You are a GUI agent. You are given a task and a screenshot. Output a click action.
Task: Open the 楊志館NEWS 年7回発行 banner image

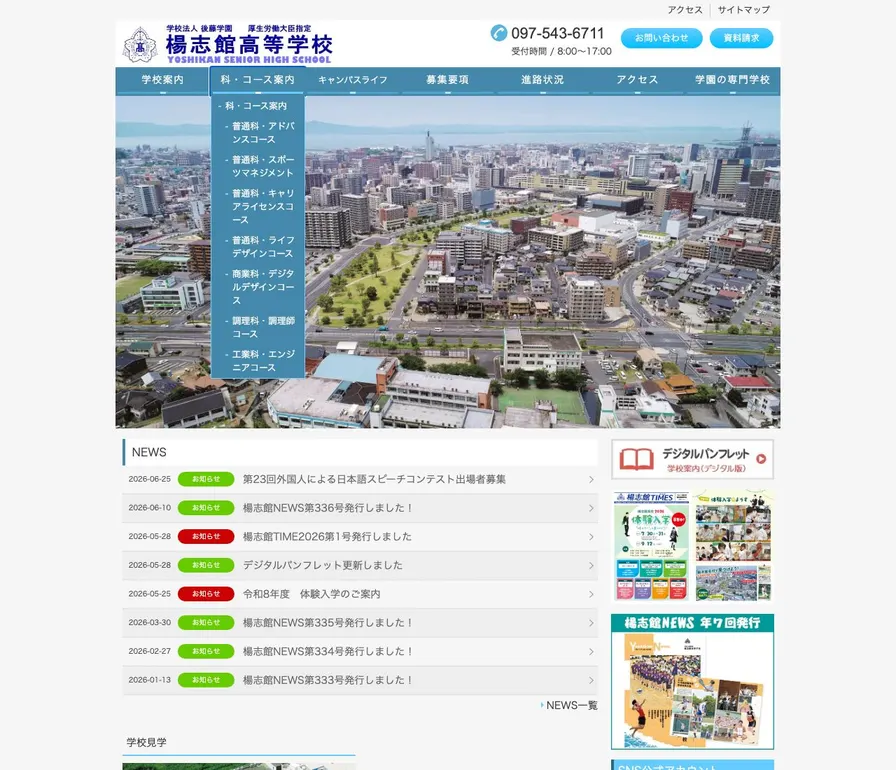(693, 681)
